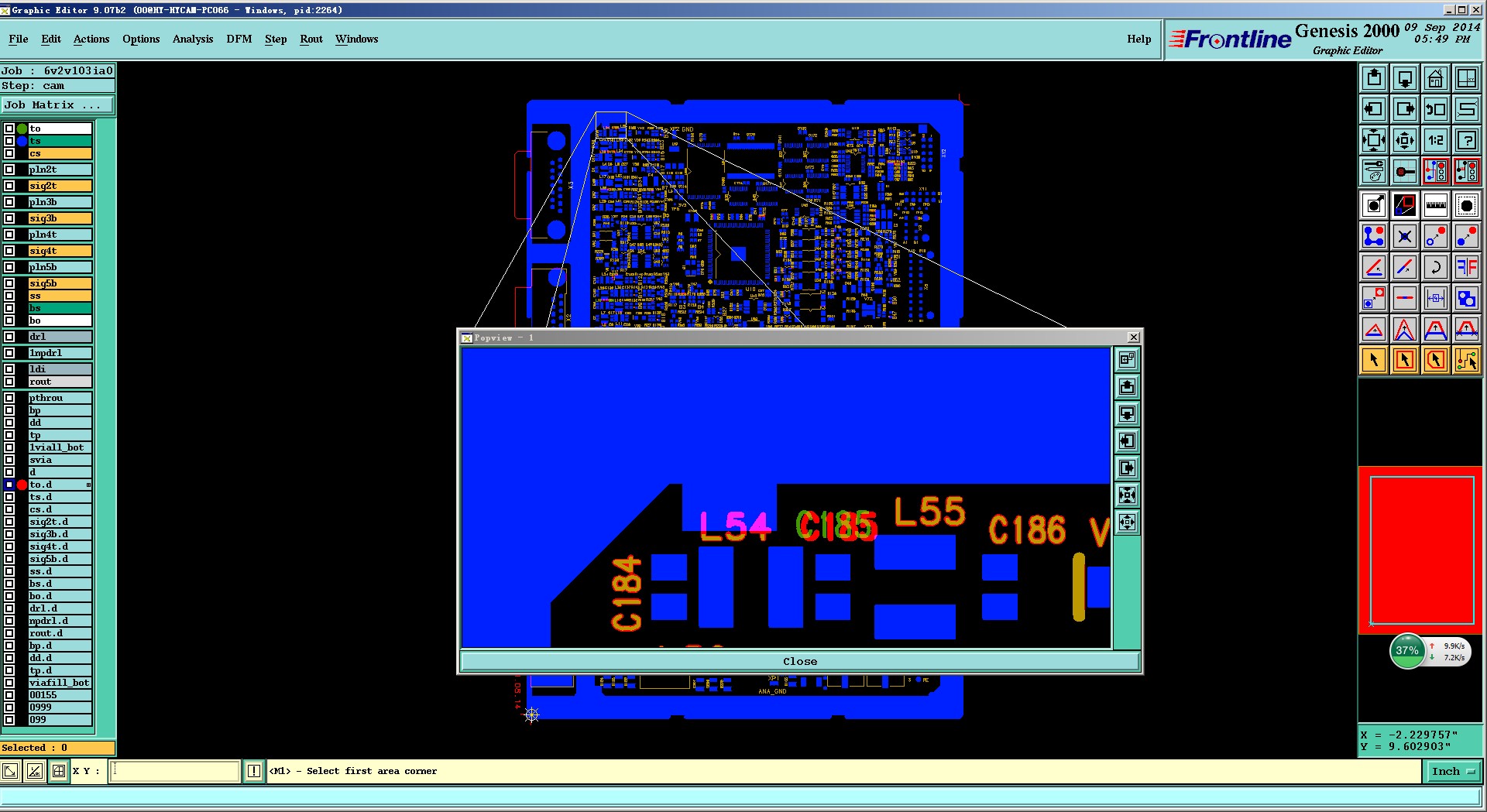Open the Help menu
Viewport: 1487px width, 812px height.
[1138, 39]
